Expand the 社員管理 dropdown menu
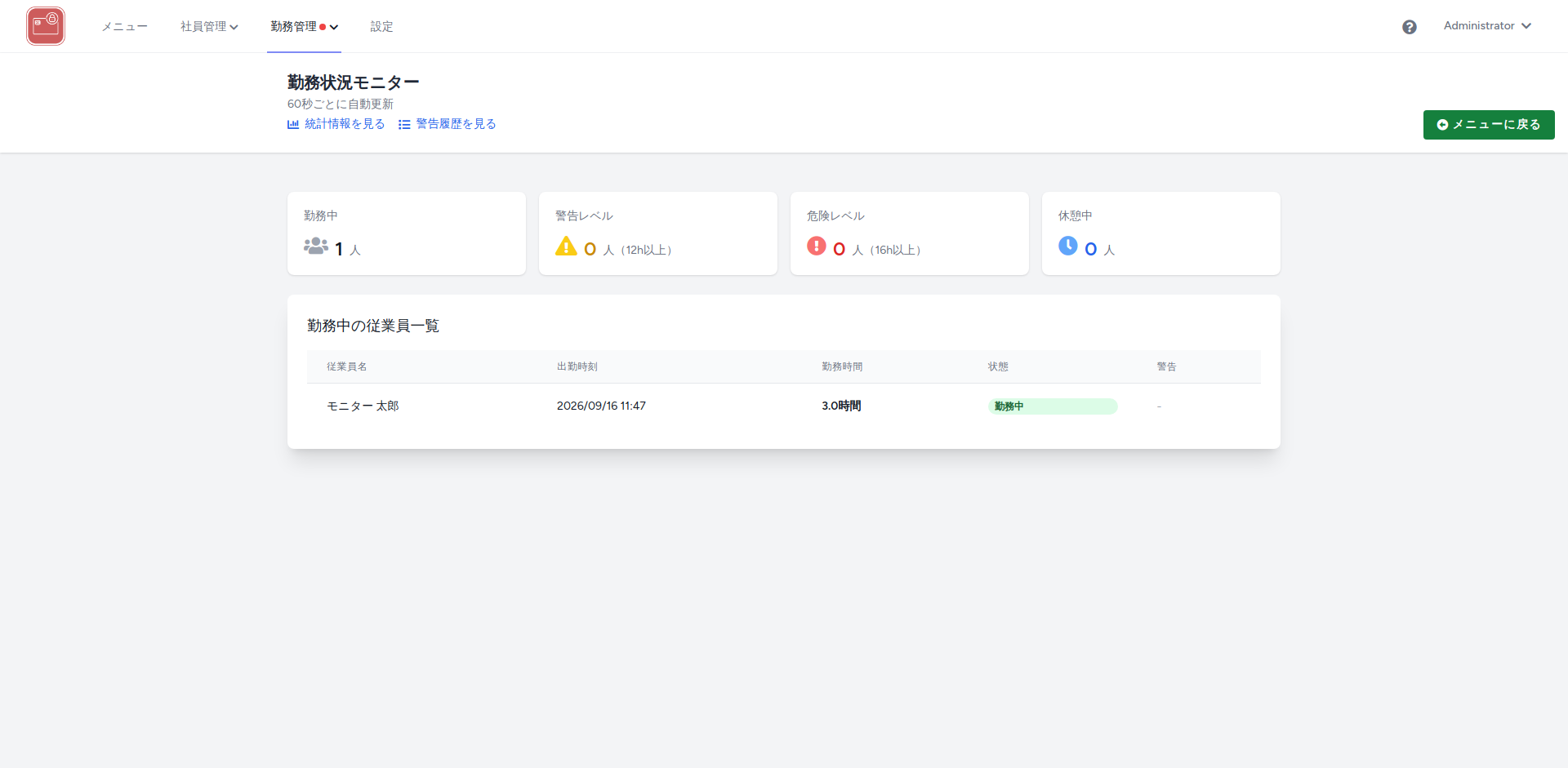 point(209,26)
